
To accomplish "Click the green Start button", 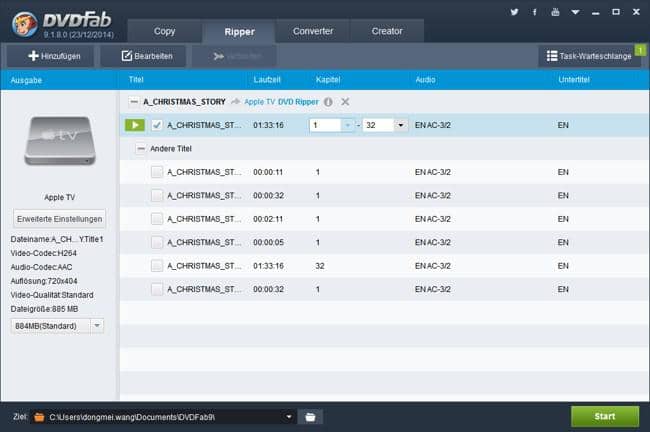I will pyautogui.click(x=605, y=416).
